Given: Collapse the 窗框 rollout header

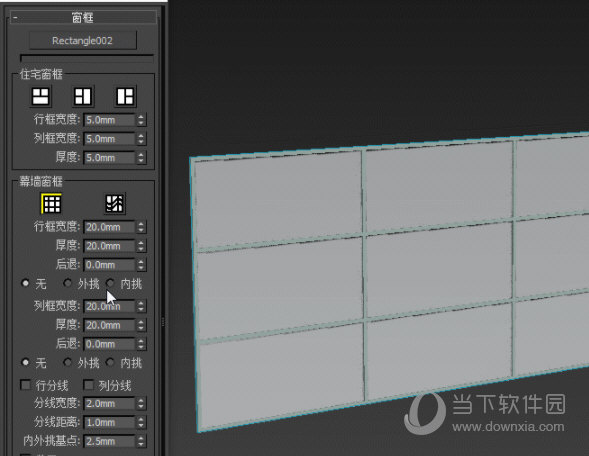Looking at the screenshot, I should (83, 17).
